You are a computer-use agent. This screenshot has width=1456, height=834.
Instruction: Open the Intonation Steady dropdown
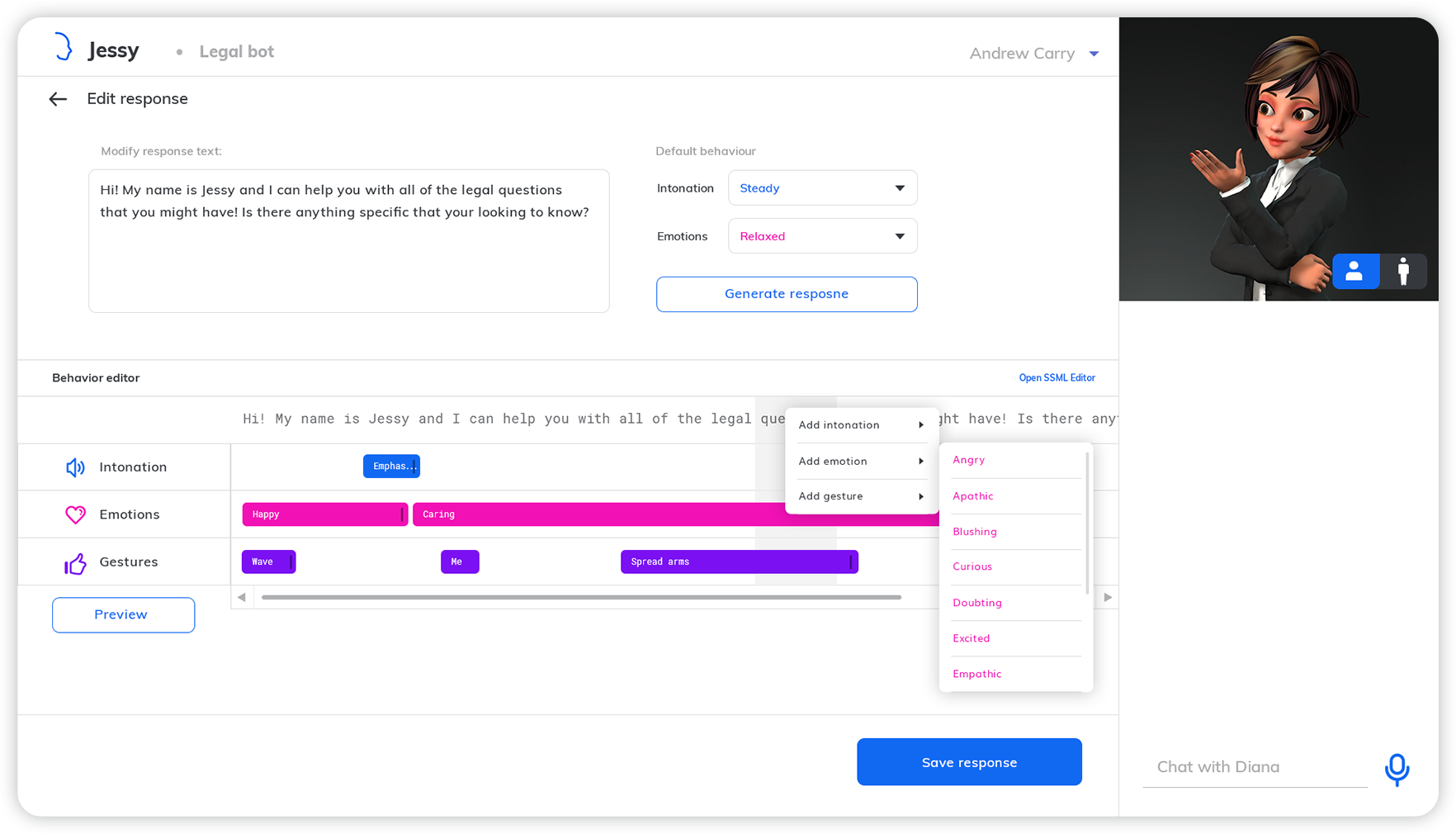tap(822, 188)
